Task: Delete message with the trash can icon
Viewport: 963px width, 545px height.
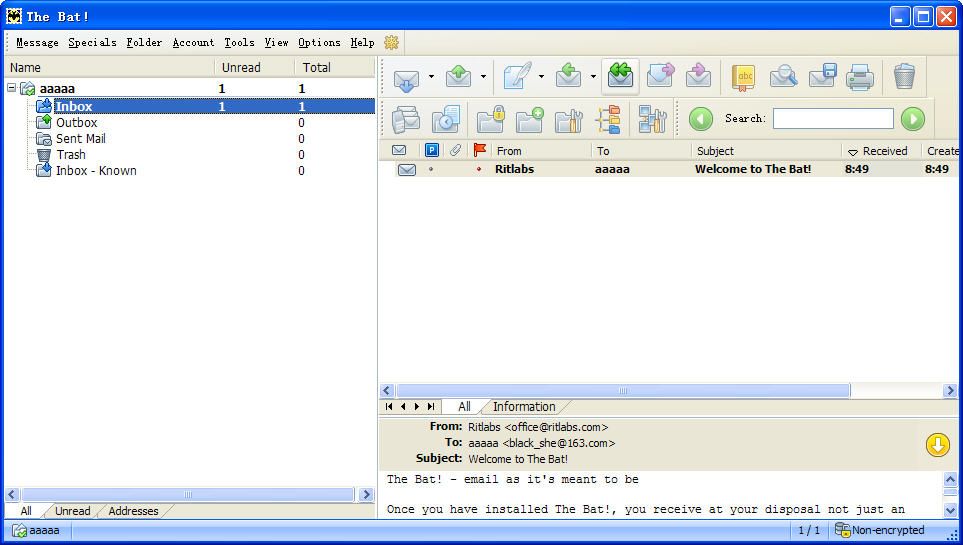Action: (x=904, y=77)
